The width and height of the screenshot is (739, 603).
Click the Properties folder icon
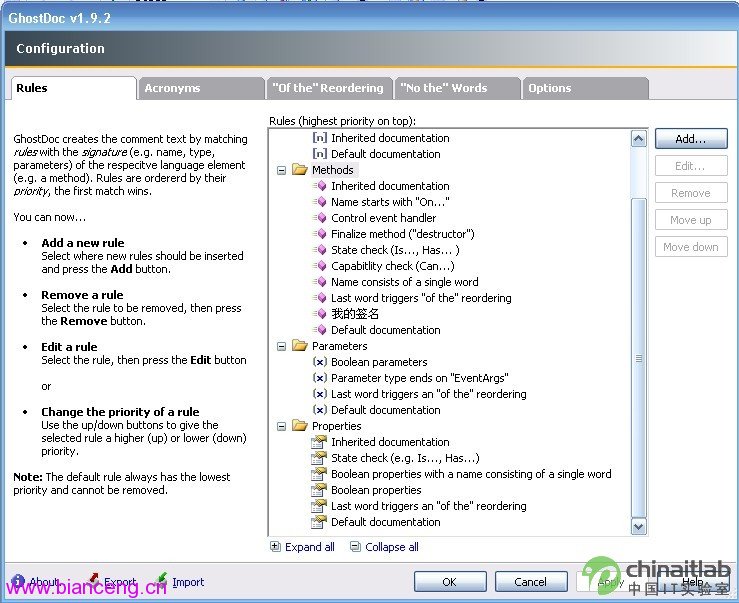click(300, 426)
